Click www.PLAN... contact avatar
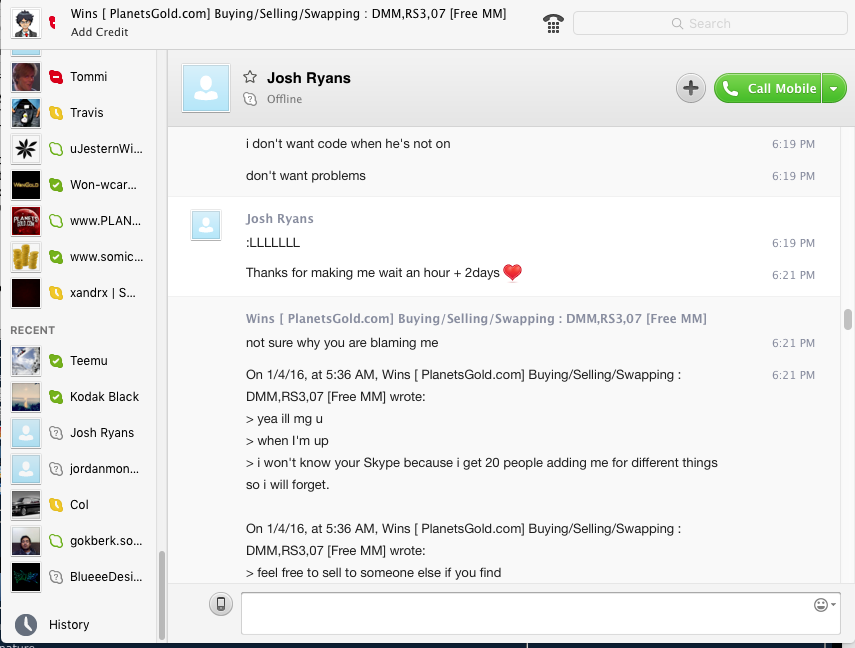Screen dimensions: 855x648 click(26, 221)
